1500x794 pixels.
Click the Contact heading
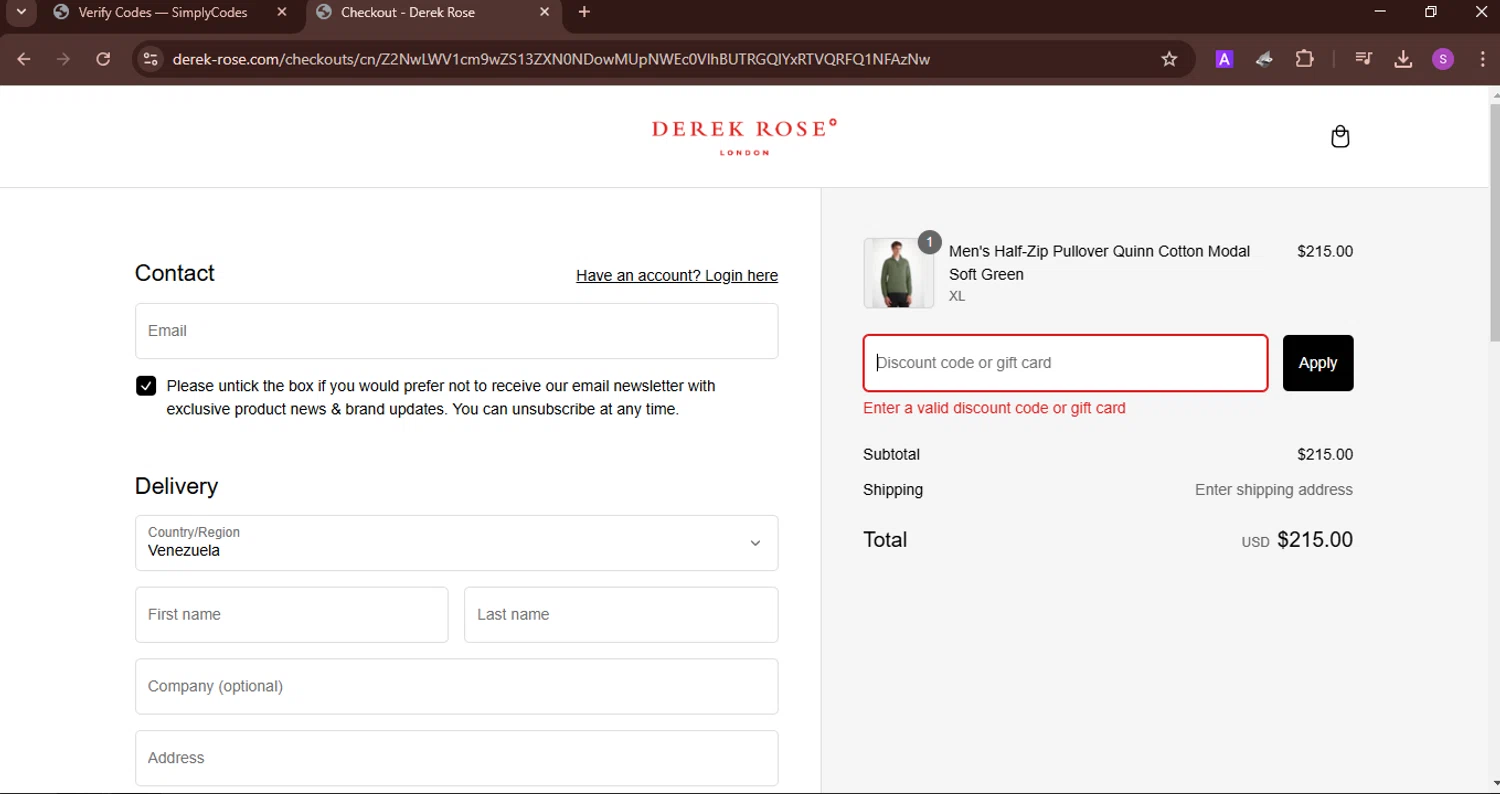175,273
